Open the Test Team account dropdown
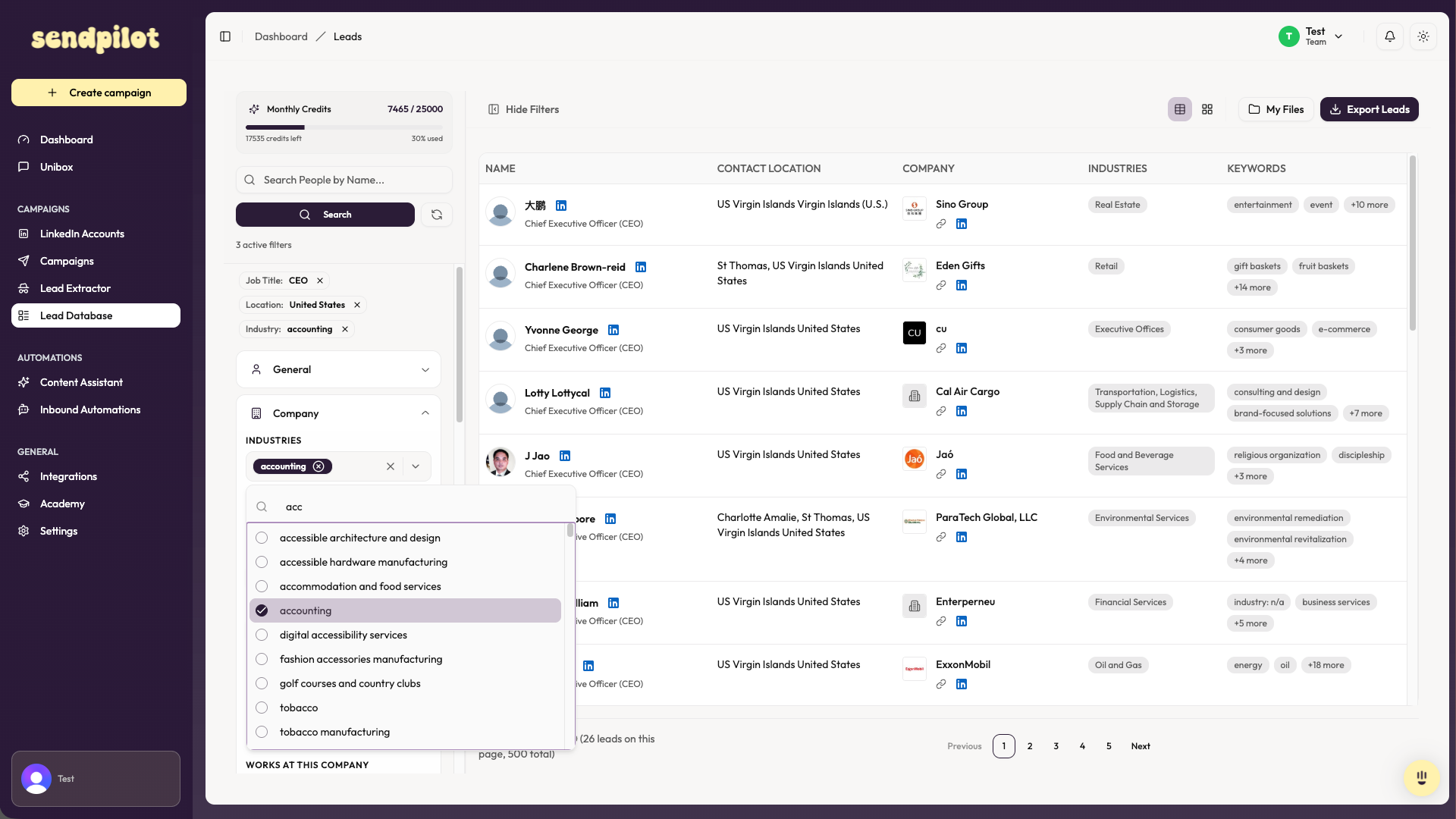The height and width of the screenshot is (819, 1456). pos(1339,36)
